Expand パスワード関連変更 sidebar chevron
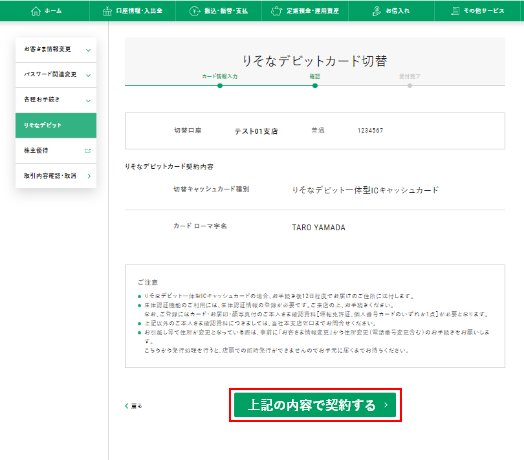 (88, 75)
